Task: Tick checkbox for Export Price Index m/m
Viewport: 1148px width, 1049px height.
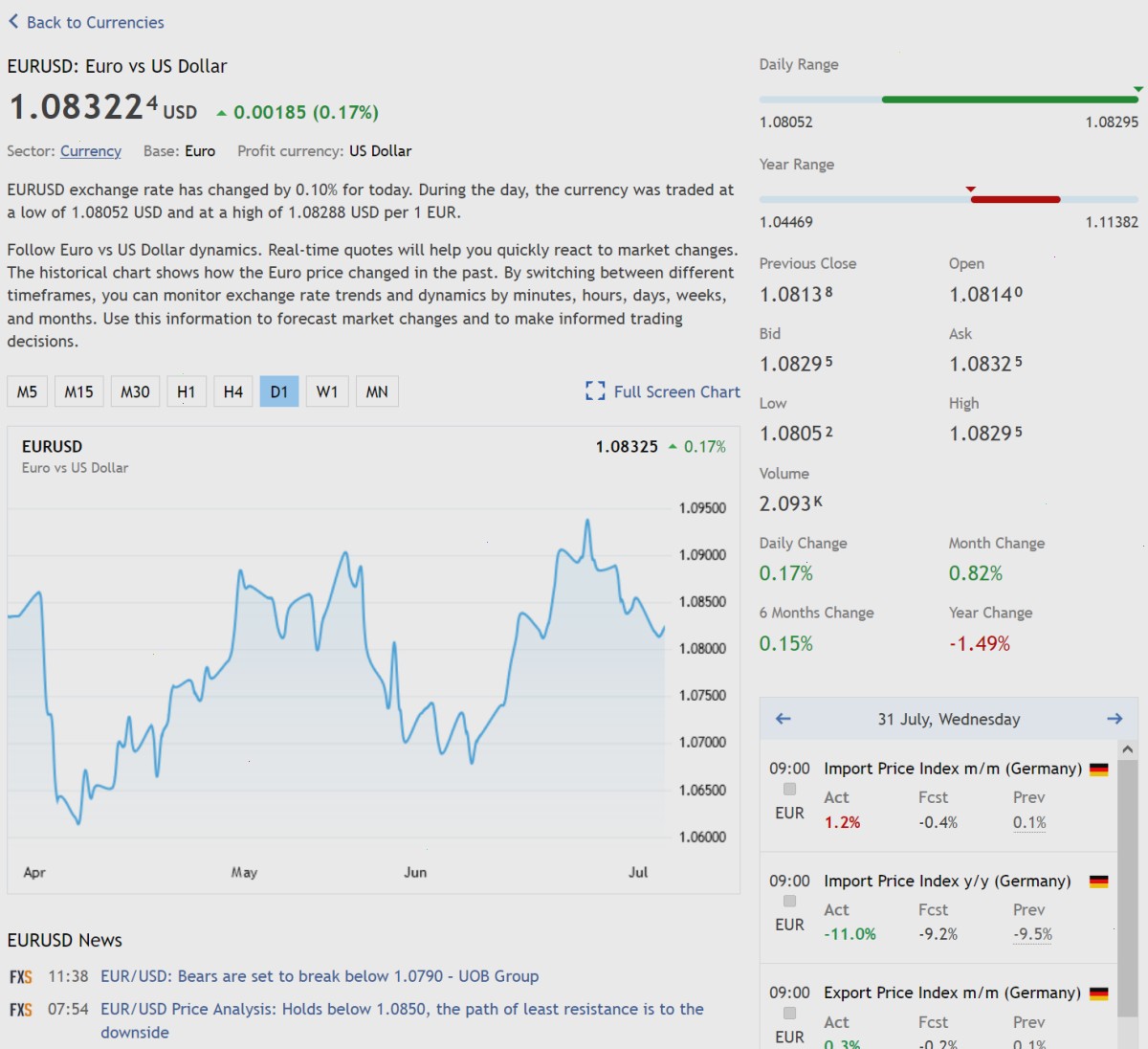Action: [x=789, y=1014]
